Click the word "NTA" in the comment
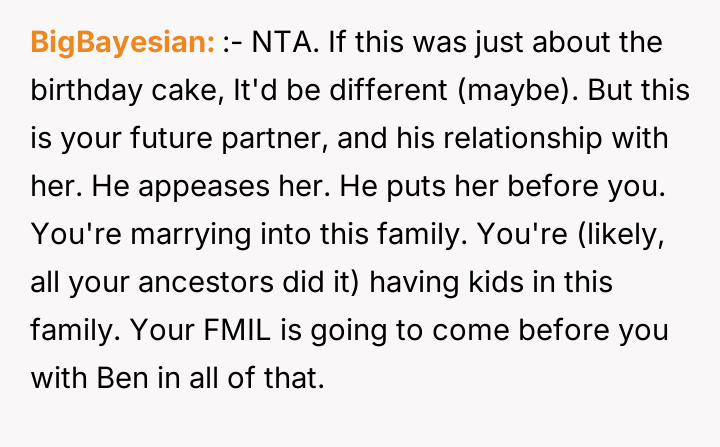This screenshot has height=447, width=720. [281, 42]
